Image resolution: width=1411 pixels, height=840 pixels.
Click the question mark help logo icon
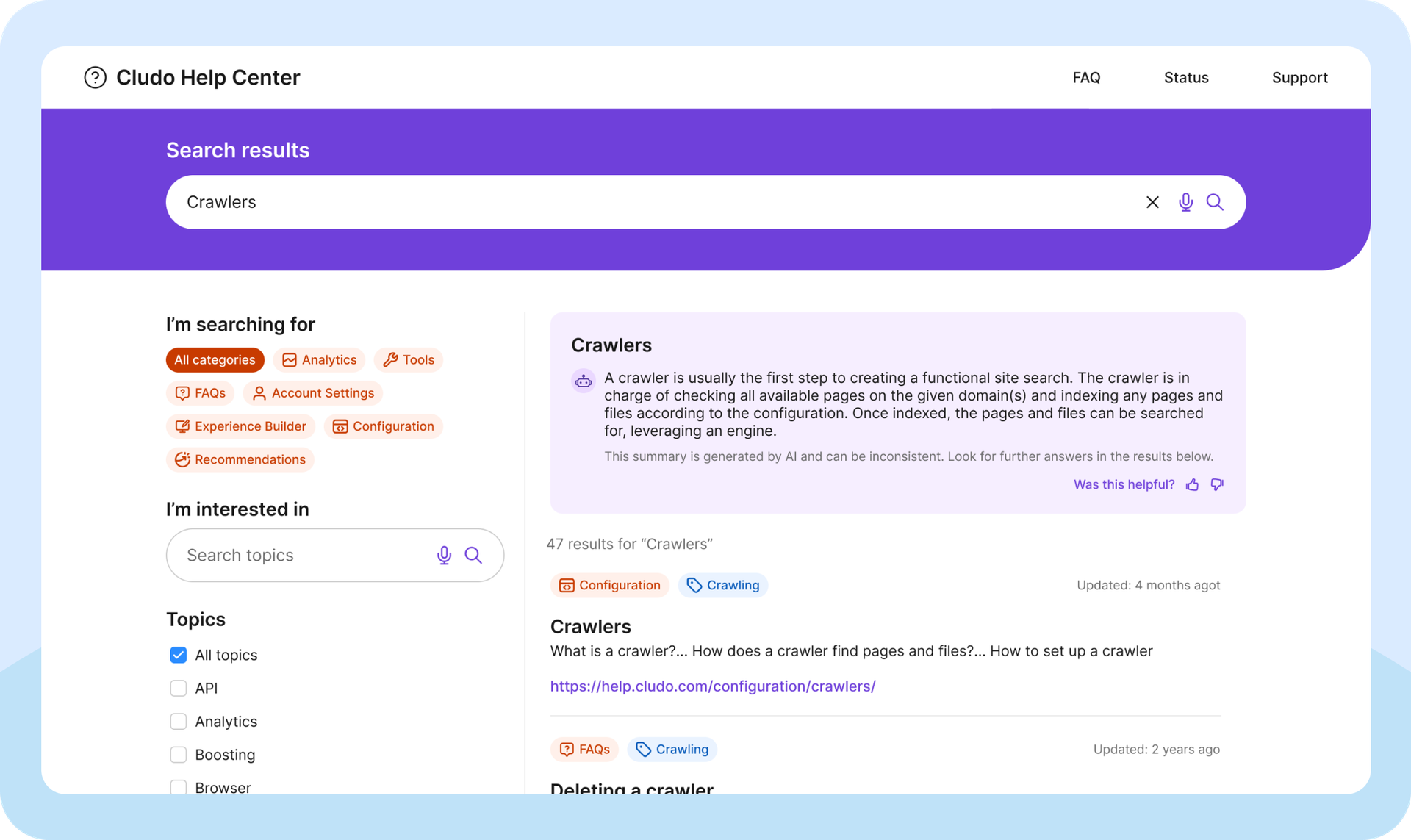coord(95,77)
